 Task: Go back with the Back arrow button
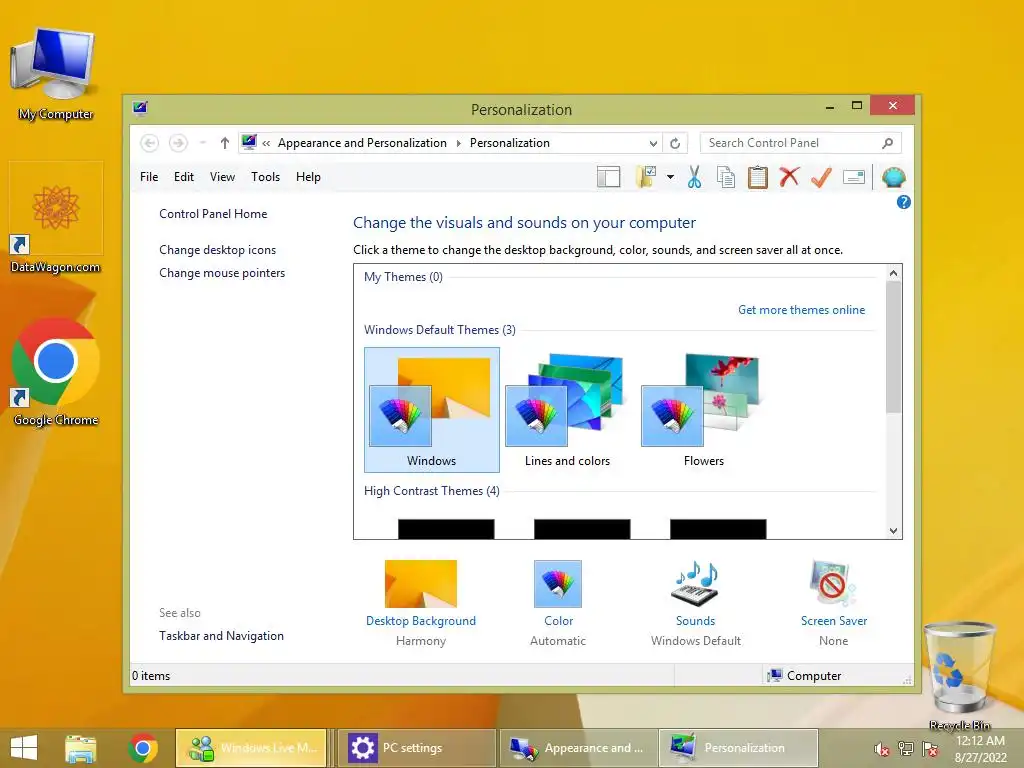150,143
